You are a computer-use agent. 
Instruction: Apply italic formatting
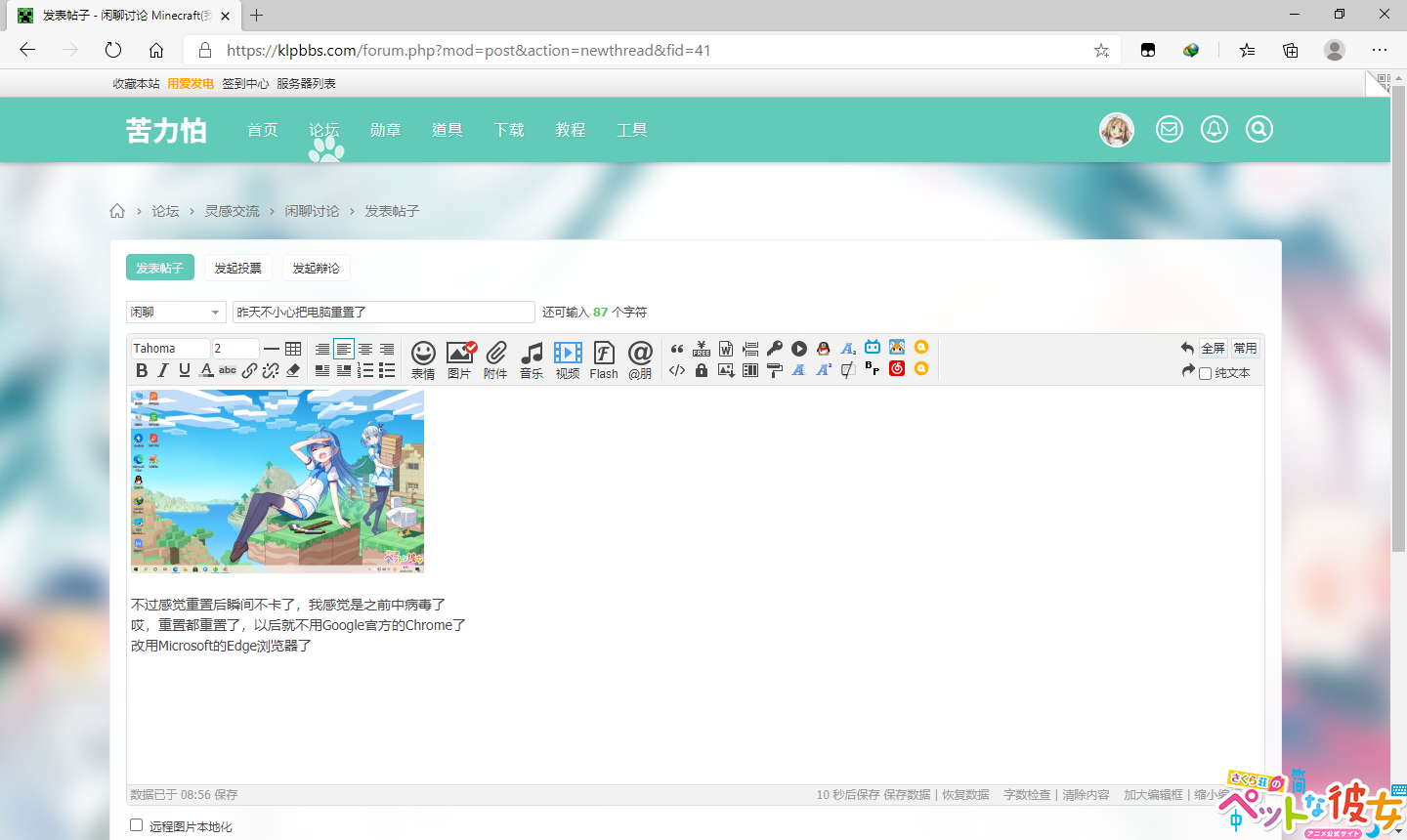pos(163,370)
